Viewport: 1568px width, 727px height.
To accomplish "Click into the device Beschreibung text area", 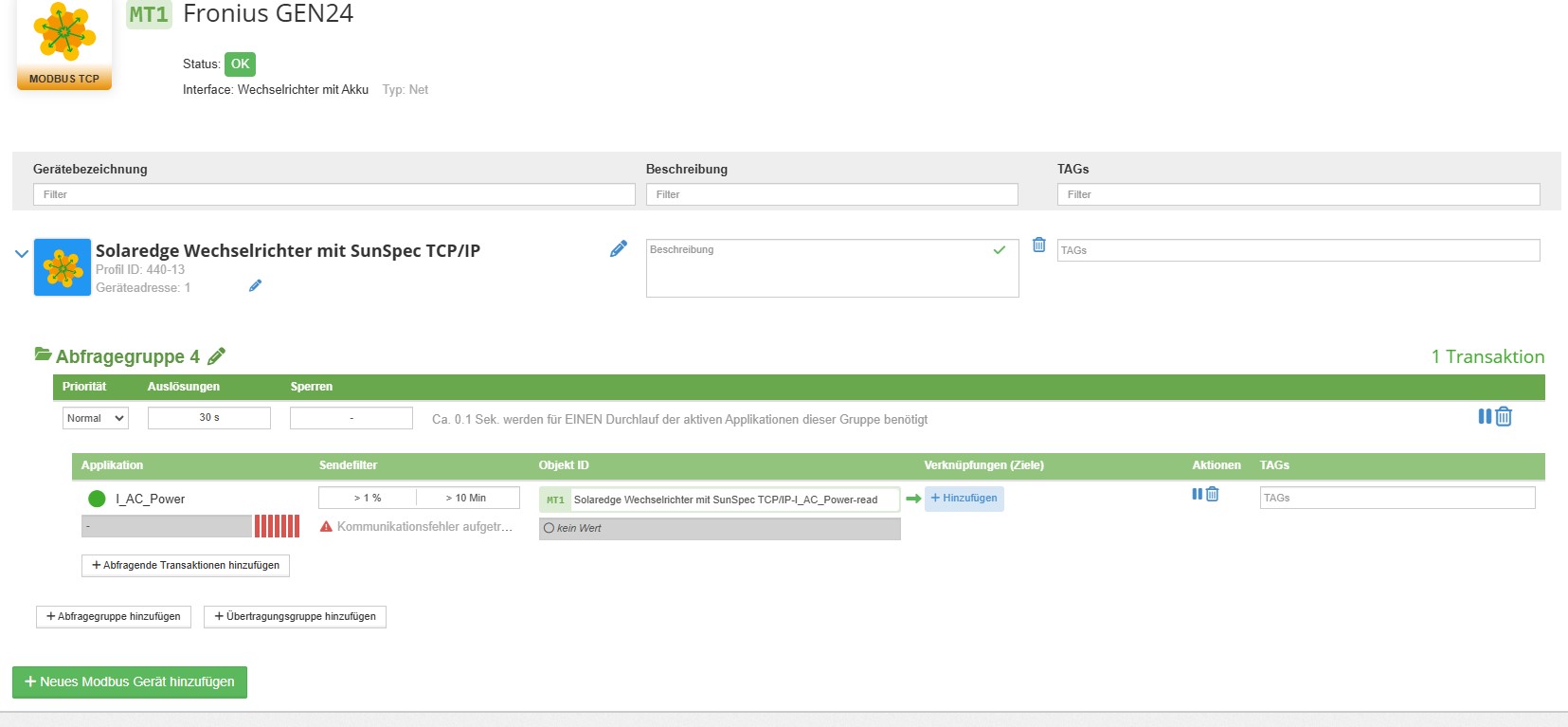I will click(x=832, y=268).
